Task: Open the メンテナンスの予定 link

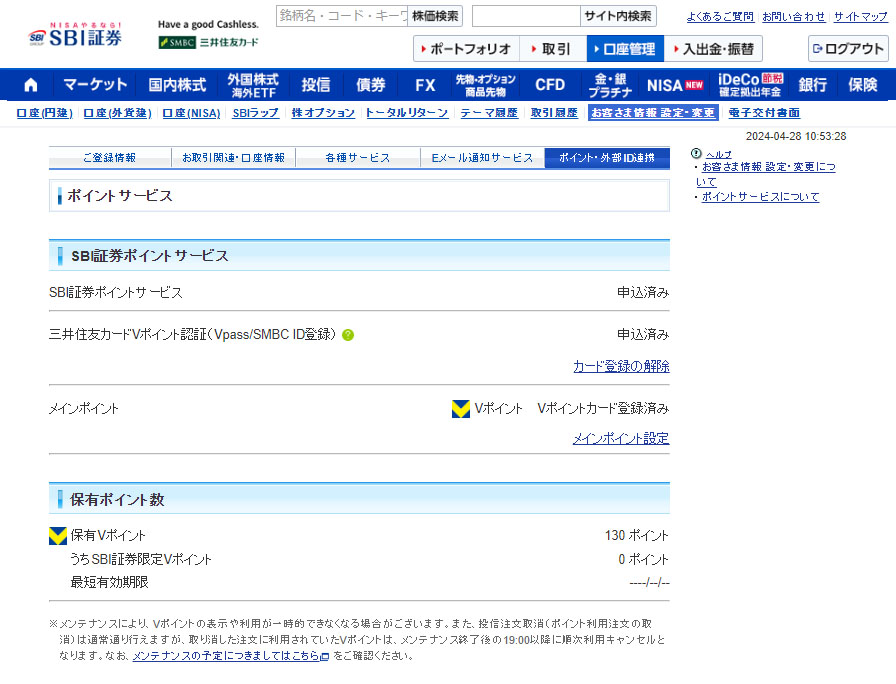Action: point(227,656)
